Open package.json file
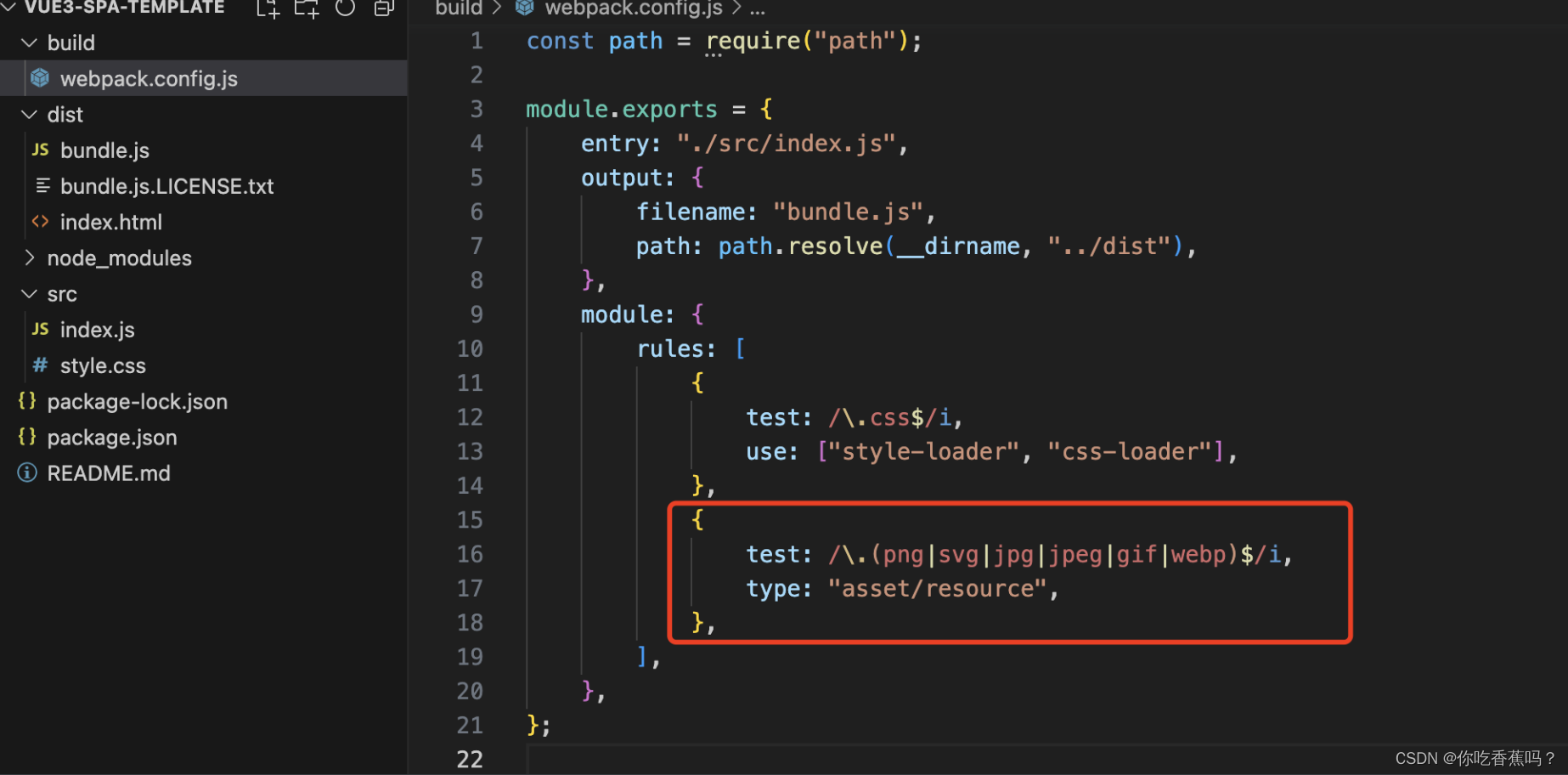This screenshot has height=775, width=1568. (x=204, y=437)
